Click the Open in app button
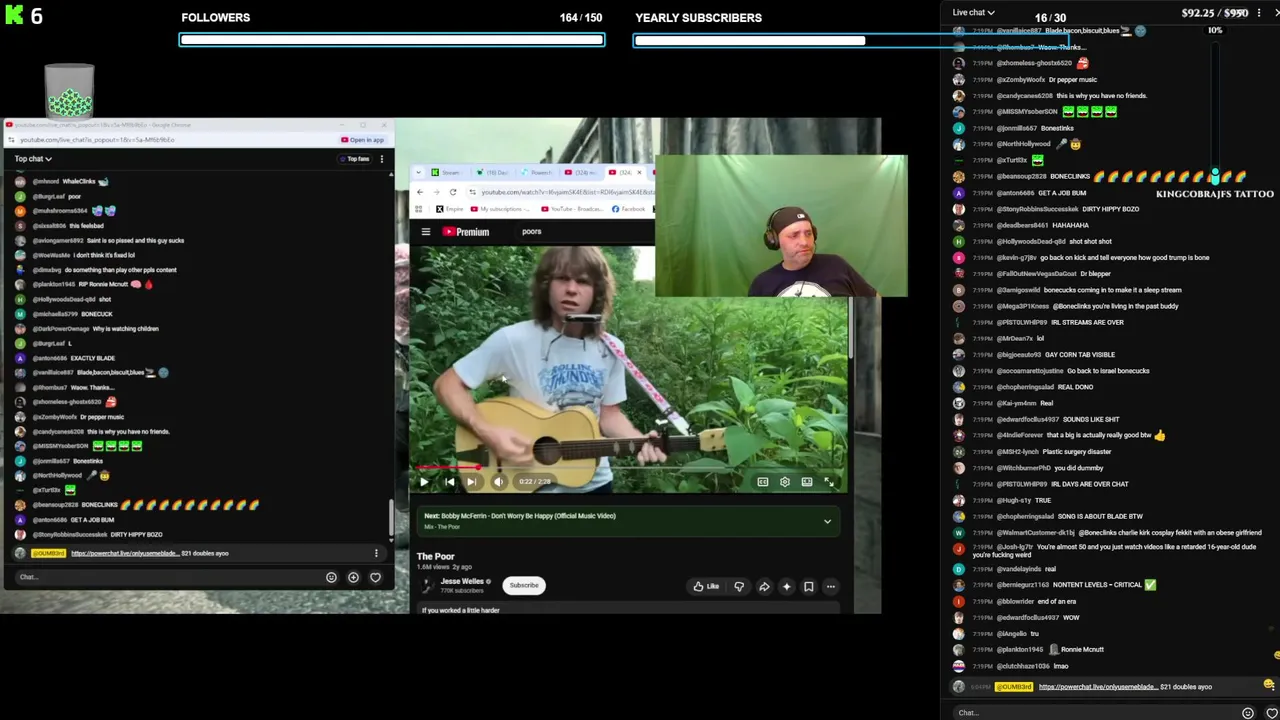 pyautogui.click(x=363, y=140)
